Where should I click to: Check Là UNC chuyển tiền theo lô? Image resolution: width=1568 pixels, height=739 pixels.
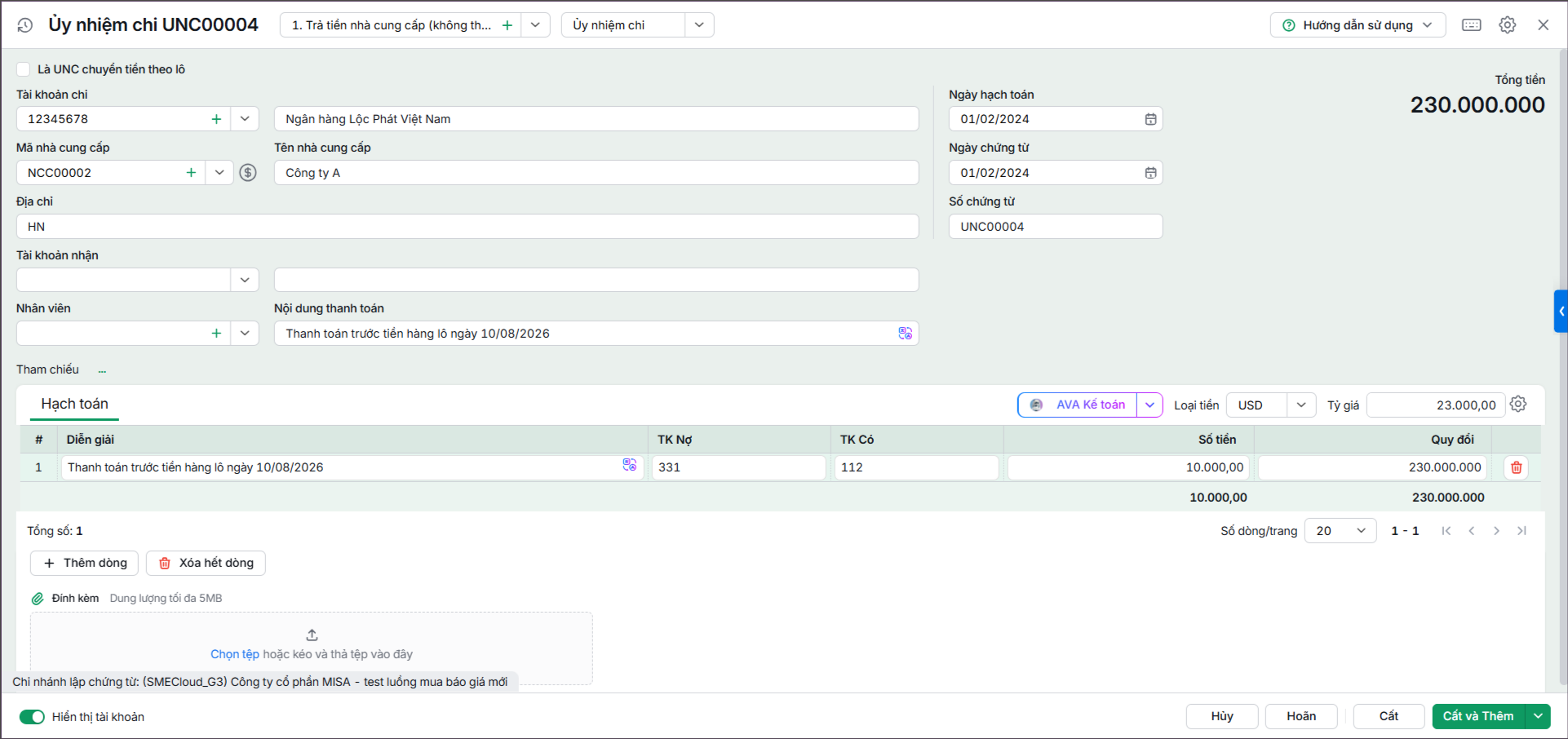click(x=24, y=69)
